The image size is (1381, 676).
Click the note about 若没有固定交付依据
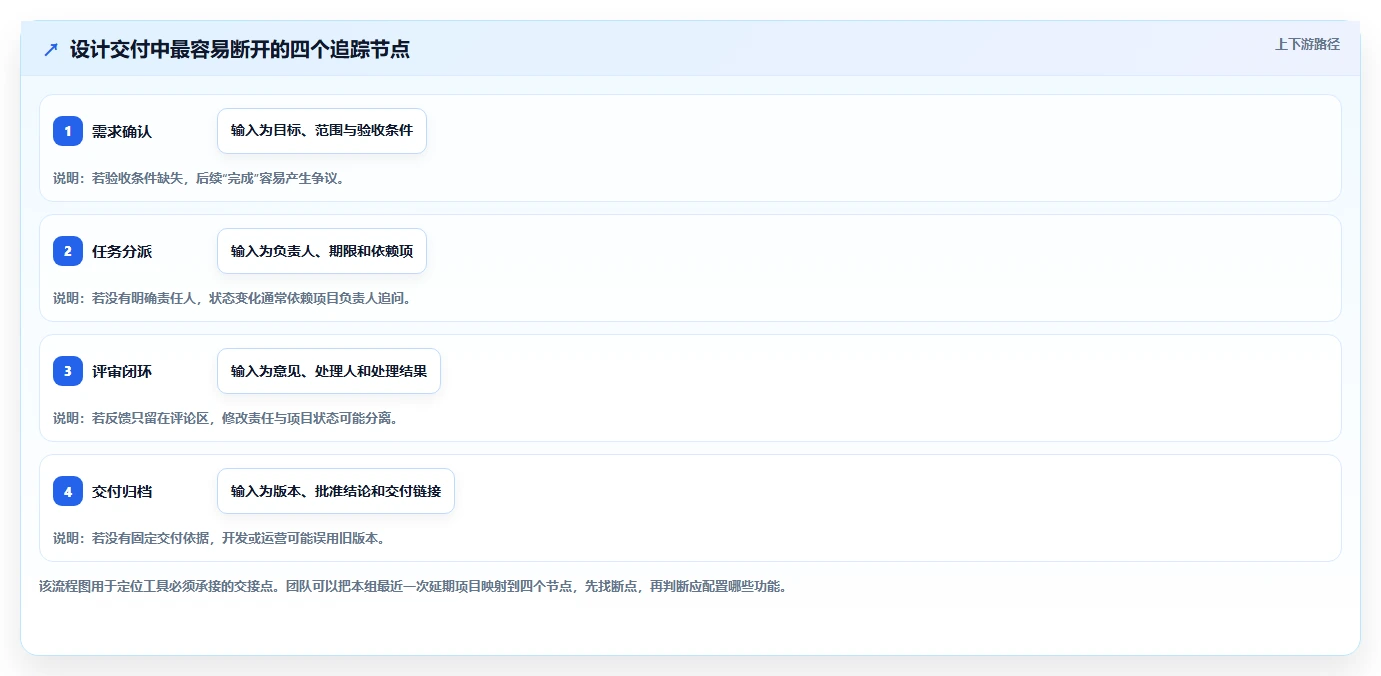[219, 538]
